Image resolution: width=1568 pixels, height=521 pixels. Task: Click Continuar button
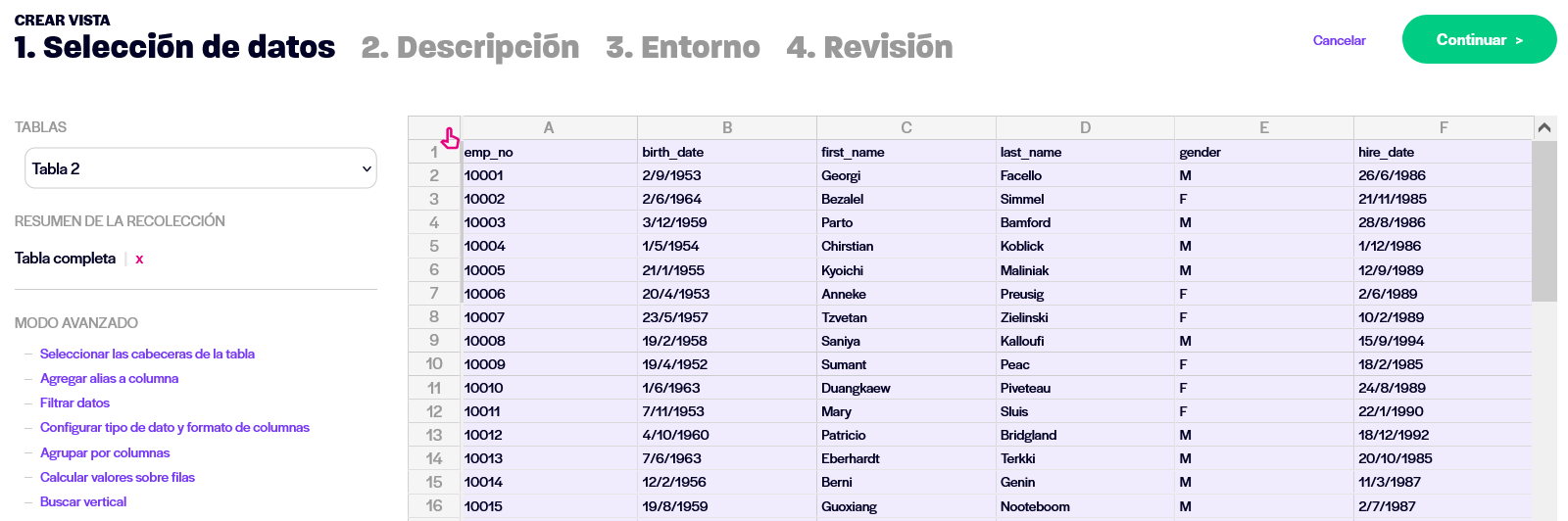pos(1479,39)
